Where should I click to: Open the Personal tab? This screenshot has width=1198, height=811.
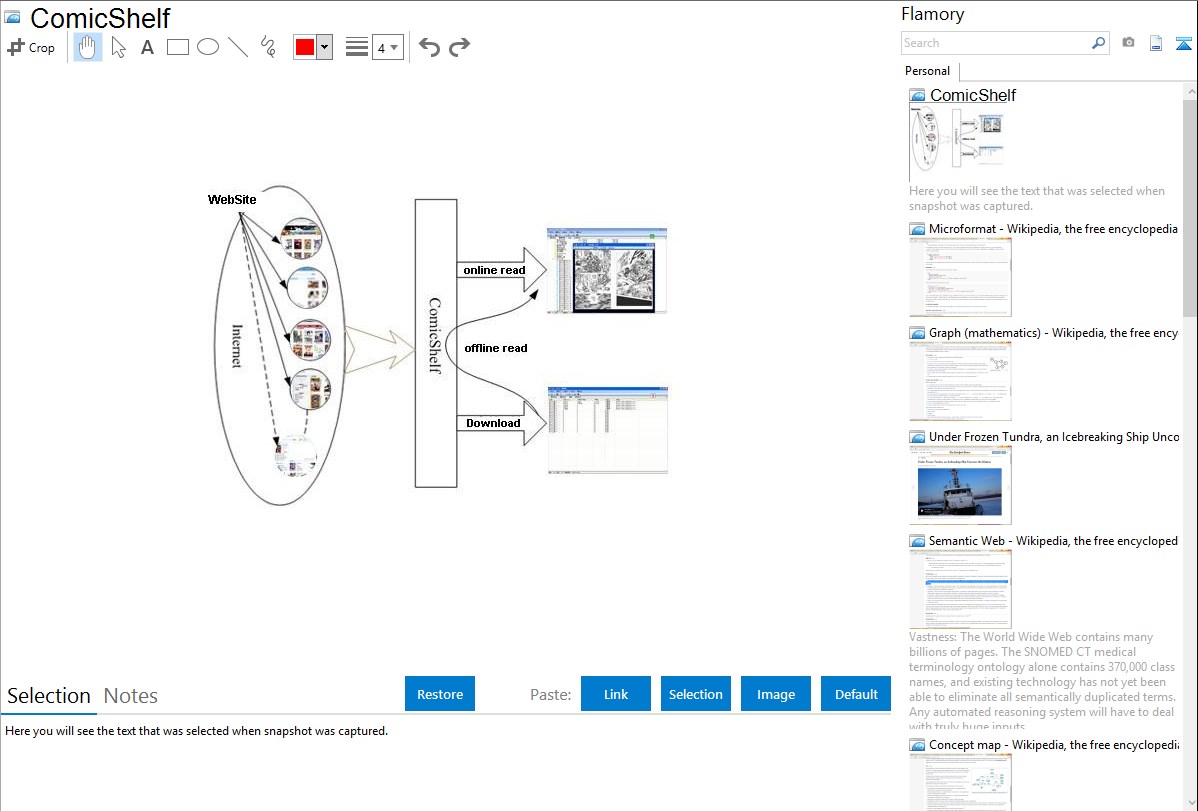pyautogui.click(x=928, y=71)
